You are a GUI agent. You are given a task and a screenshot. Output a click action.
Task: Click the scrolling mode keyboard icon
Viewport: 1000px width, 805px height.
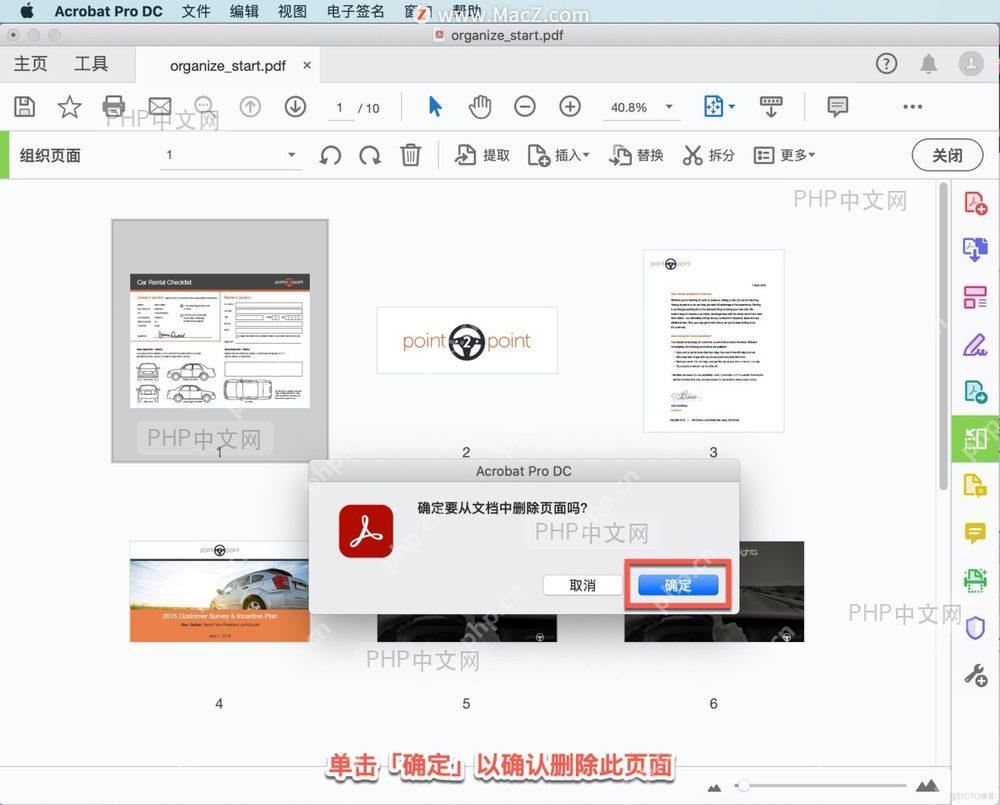pos(770,107)
